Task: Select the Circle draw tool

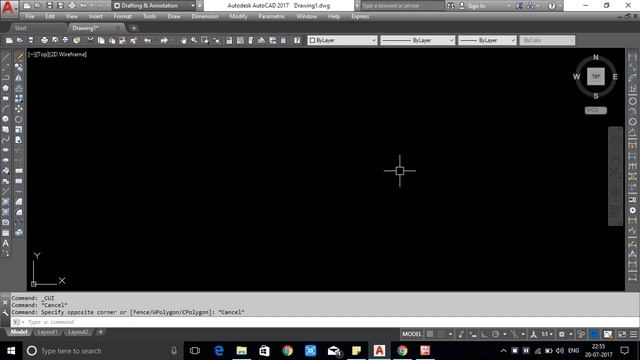Action: [5, 119]
